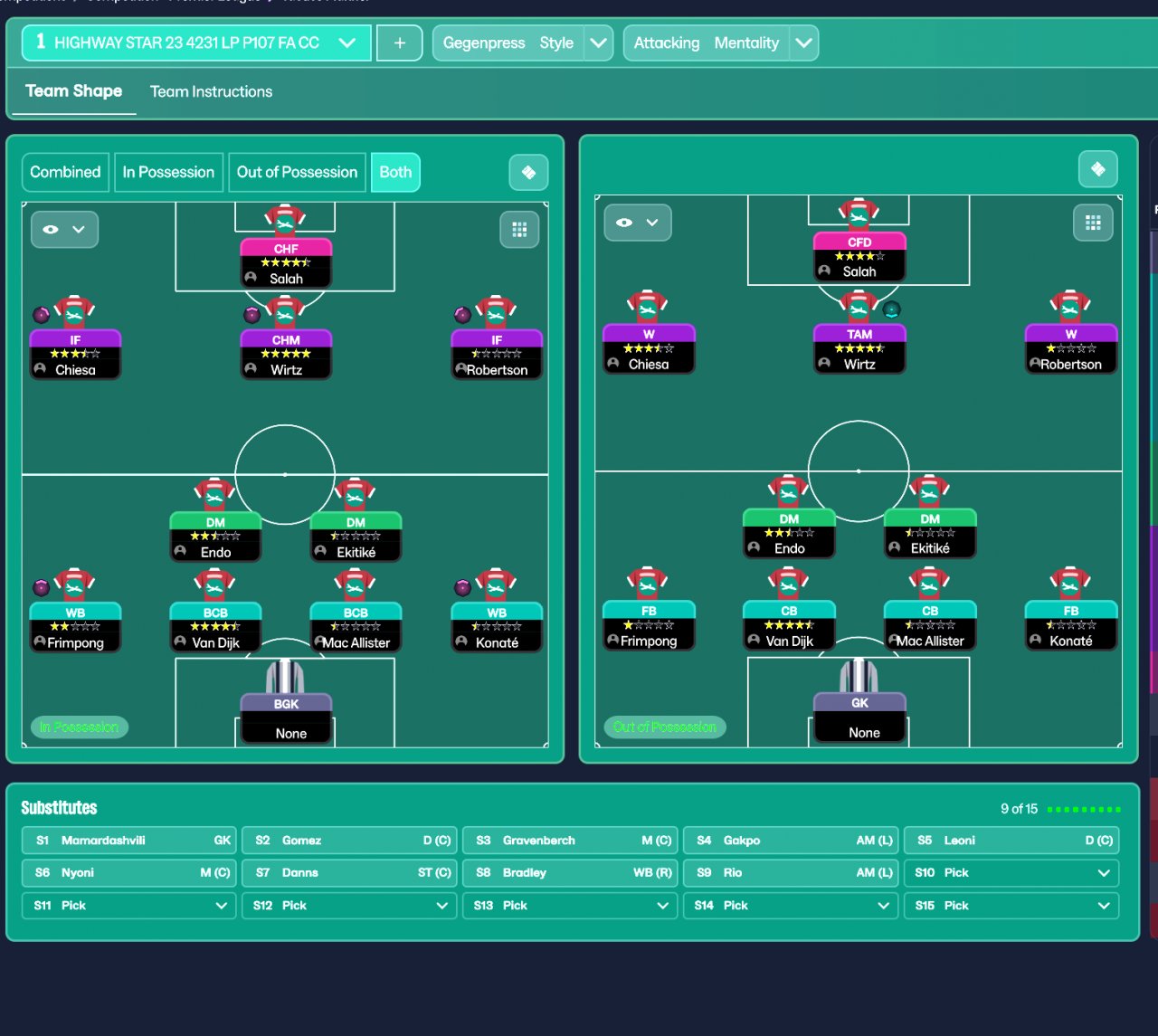Open the S10 Pick substitute dropdown
Screen dimensions: 1158x1036
(1011, 873)
